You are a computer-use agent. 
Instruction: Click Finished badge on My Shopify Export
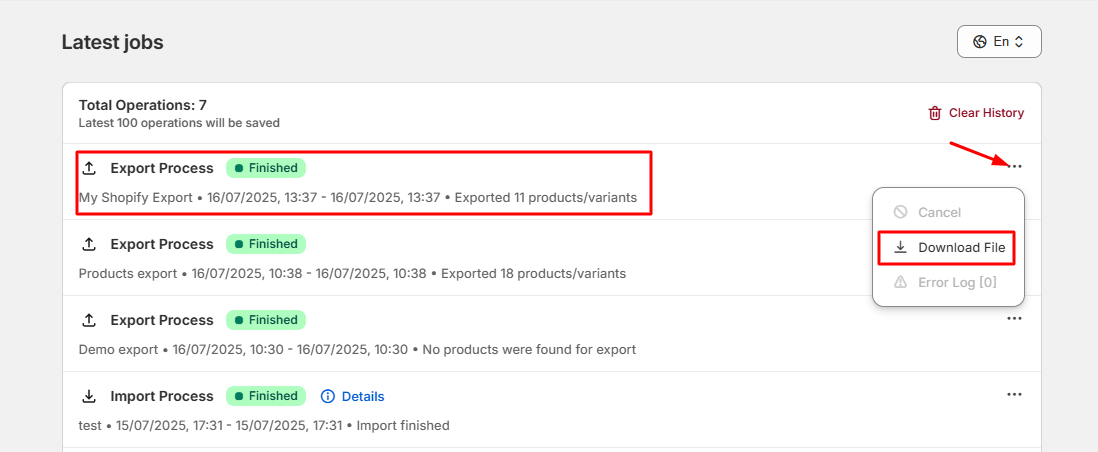(266, 168)
